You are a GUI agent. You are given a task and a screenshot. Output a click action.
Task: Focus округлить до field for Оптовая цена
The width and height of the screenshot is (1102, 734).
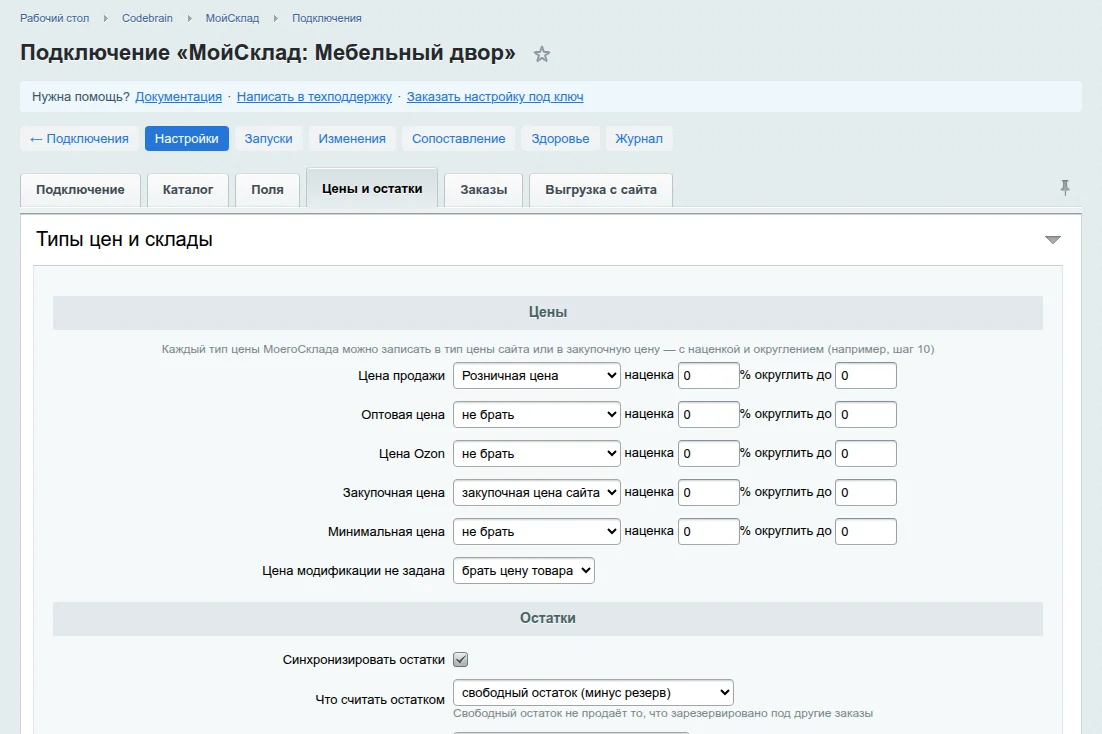point(866,415)
